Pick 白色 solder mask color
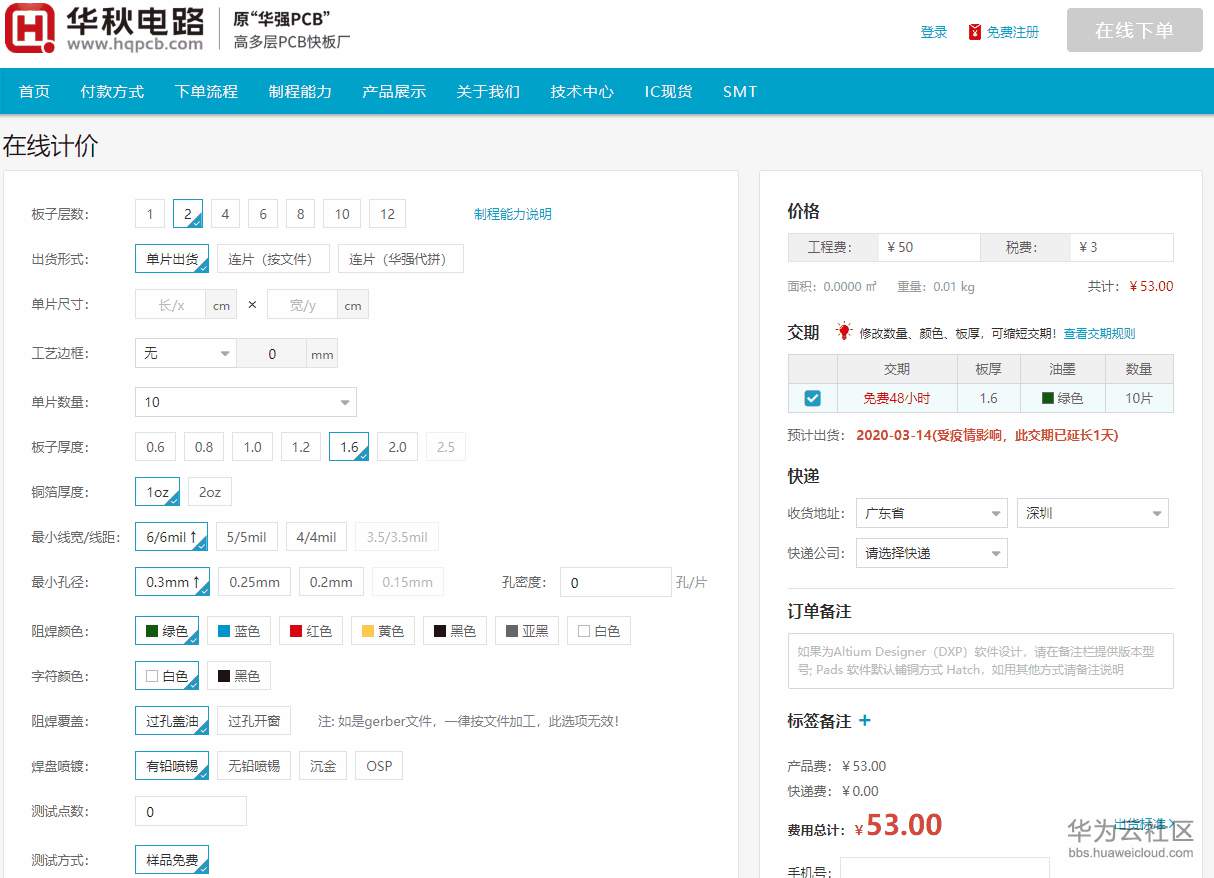 pyautogui.click(x=599, y=631)
